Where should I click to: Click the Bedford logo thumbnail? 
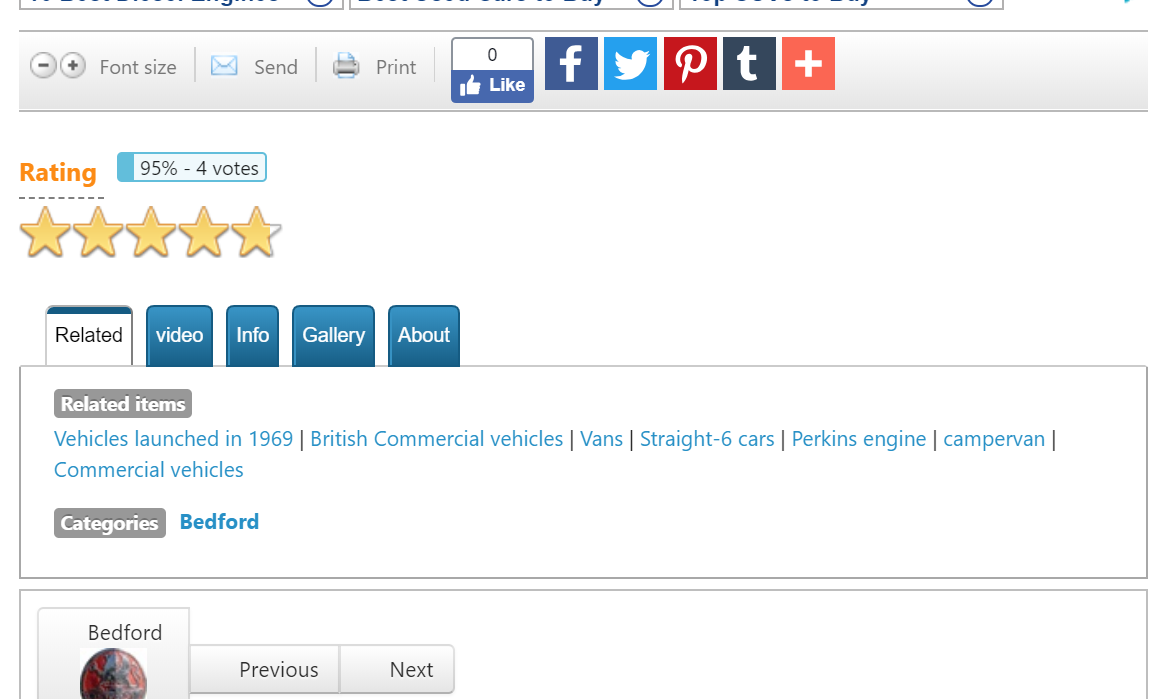tap(114, 674)
